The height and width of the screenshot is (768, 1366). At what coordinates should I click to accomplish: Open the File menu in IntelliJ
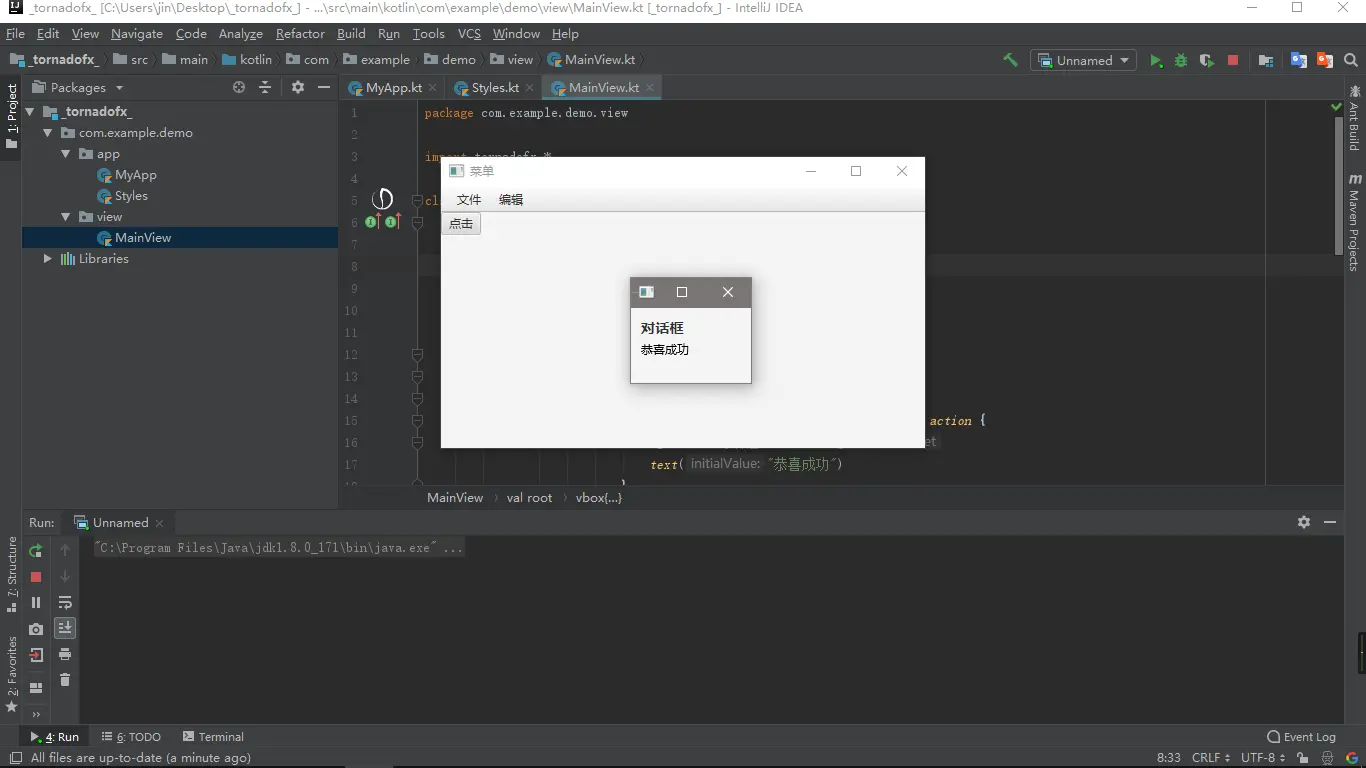pos(15,33)
